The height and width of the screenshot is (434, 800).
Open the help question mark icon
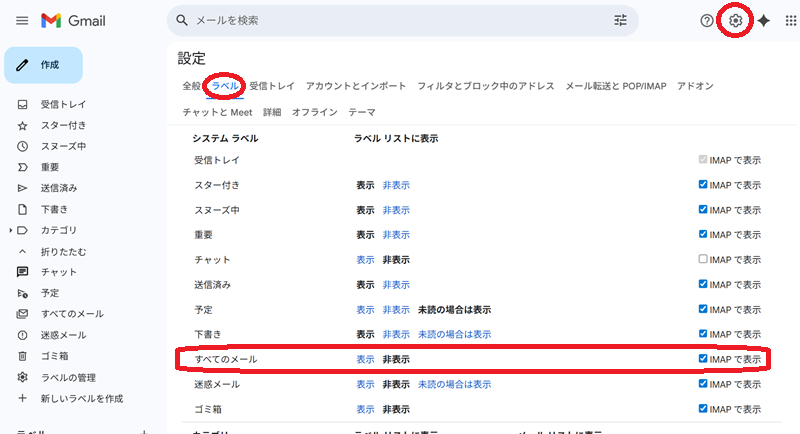[x=707, y=20]
